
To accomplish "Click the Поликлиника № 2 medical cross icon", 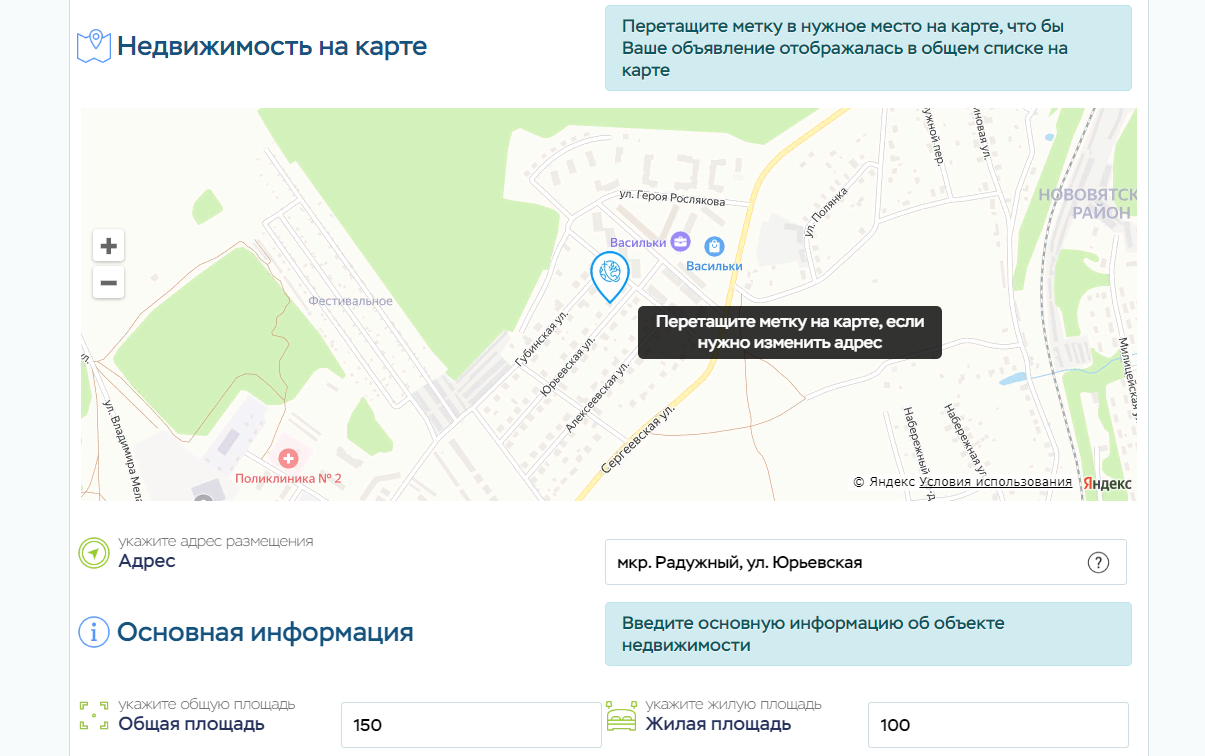I will point(289,459).
